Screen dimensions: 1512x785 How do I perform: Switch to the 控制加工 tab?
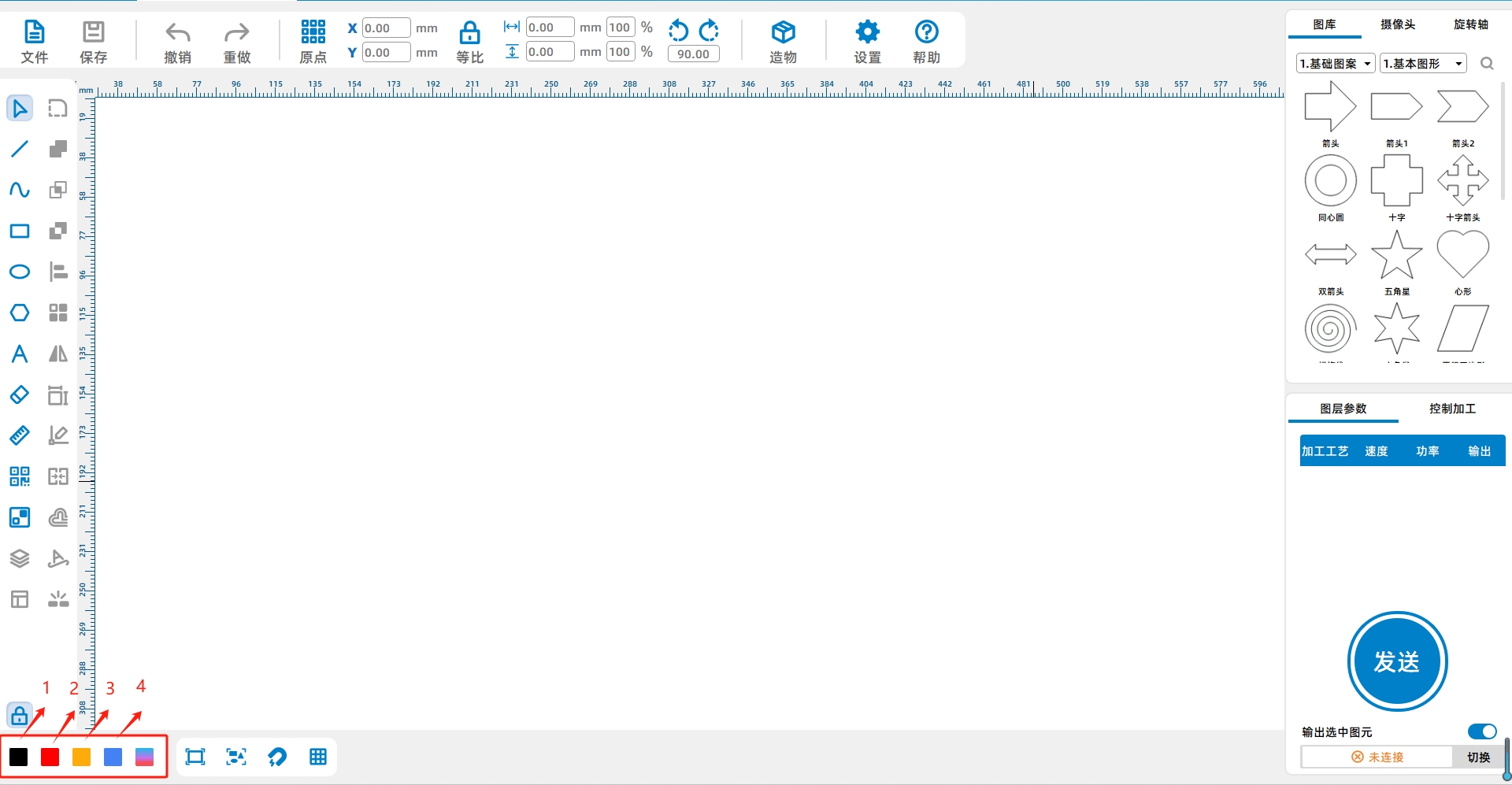(1453, 409)
